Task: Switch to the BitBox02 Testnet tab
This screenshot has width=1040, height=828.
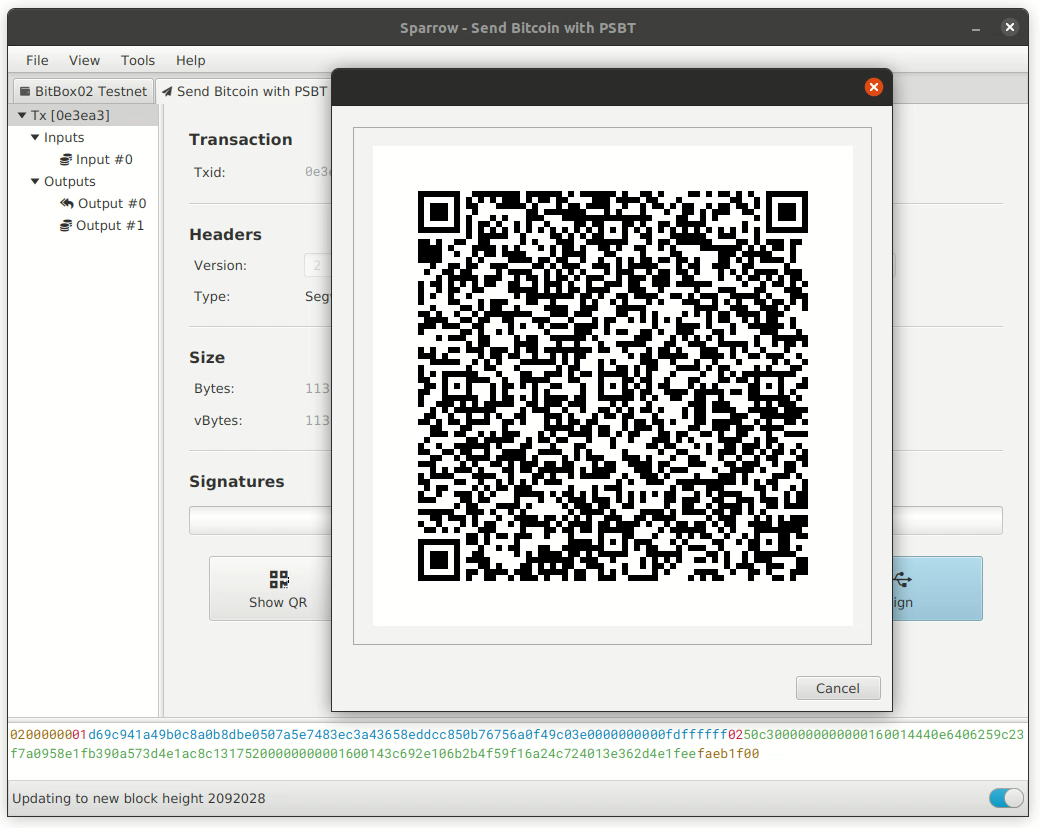Action: click(84, 91)
